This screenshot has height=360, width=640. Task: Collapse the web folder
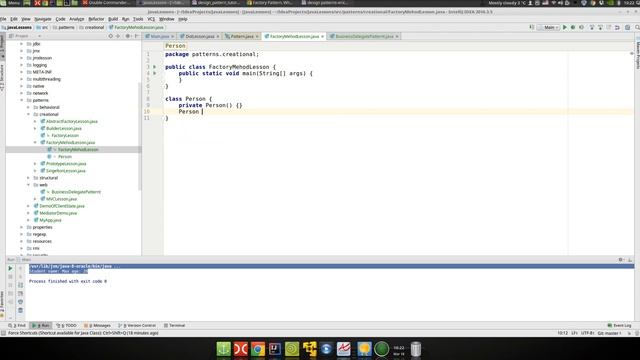[x=29, y=185]
